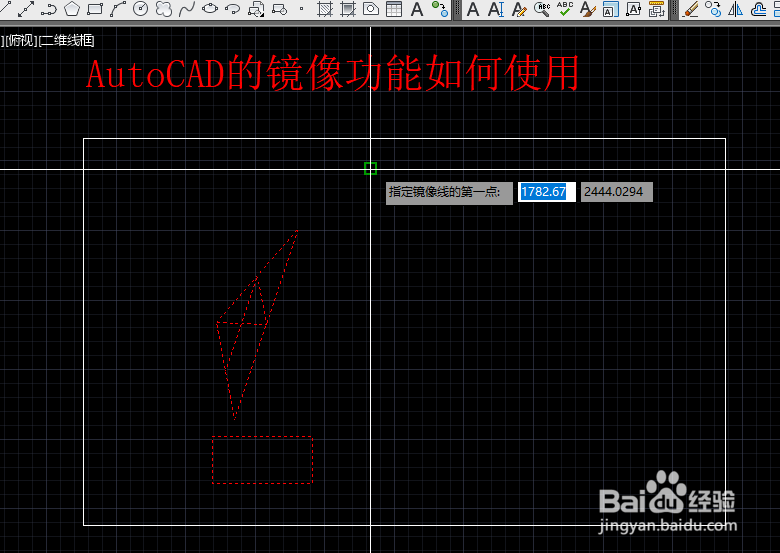Select the Polygon tool
This screenshot has width=780, height=553.
[x=72, y=9]
